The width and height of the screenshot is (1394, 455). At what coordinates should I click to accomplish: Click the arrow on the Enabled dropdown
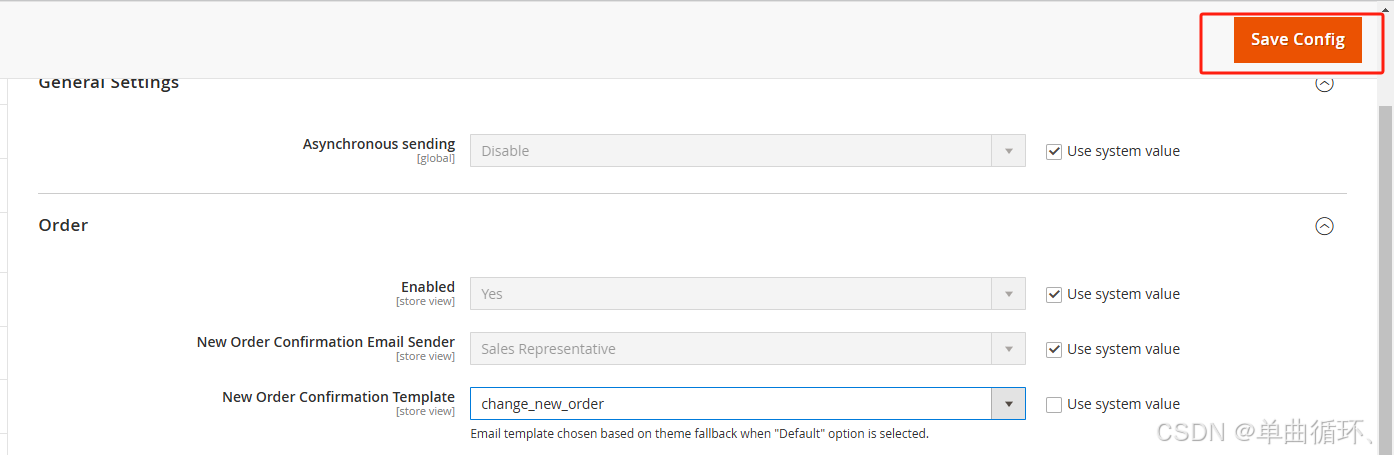pos(1008,294)
